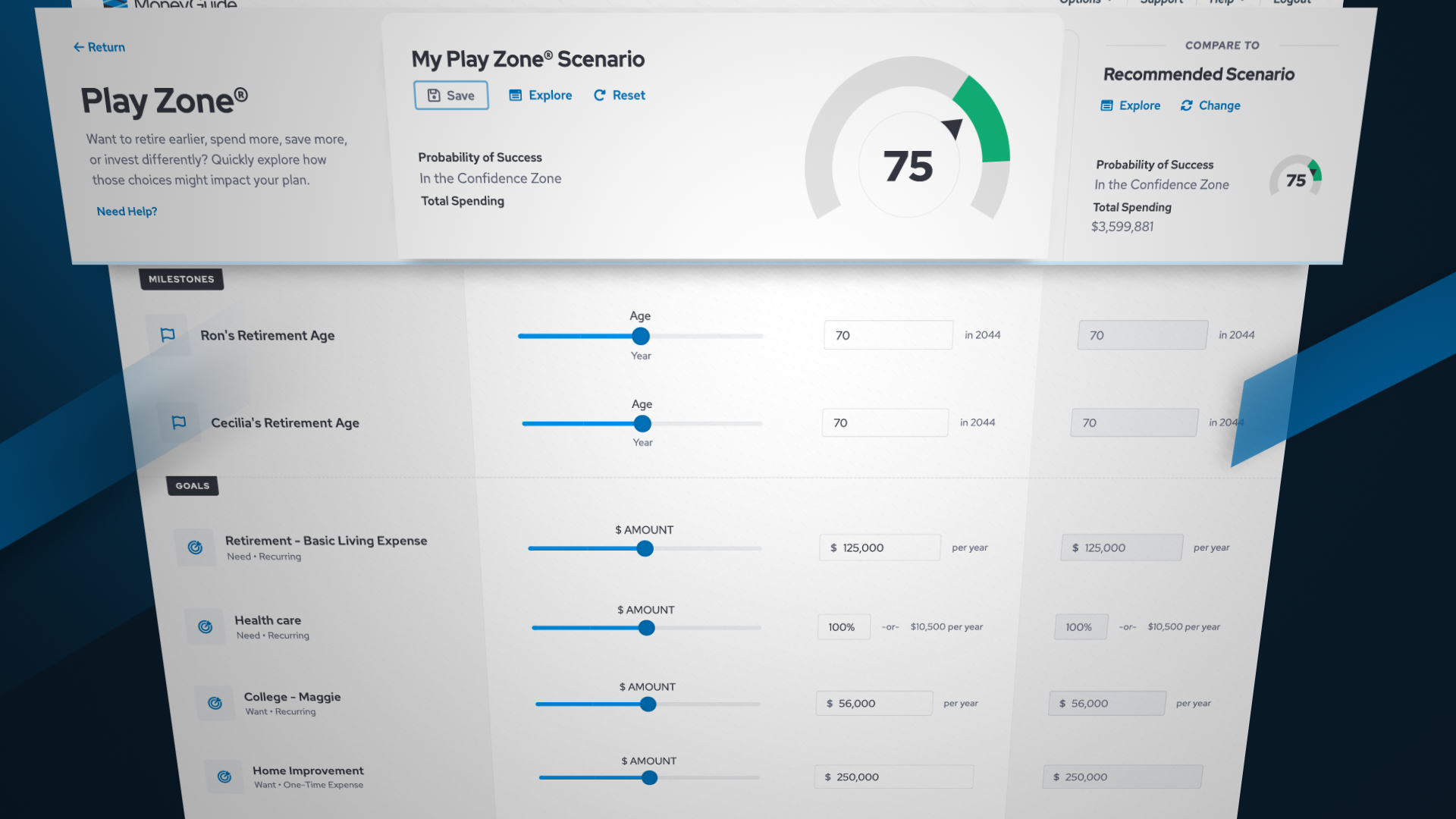The height and width of the screenshot is (819, 1456).
Task: Click the My Play Zone Scenario heading
Action: tap(528, 58)
